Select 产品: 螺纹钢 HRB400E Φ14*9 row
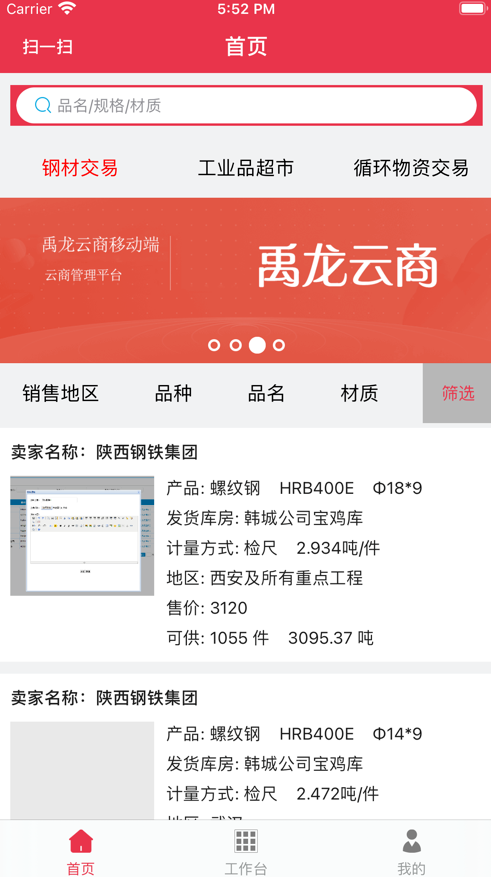 294,734
